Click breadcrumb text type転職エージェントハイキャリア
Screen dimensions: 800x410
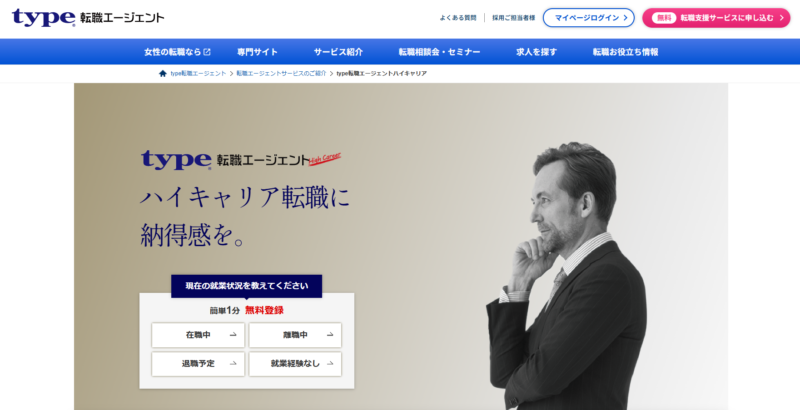(x=382, y=73)
